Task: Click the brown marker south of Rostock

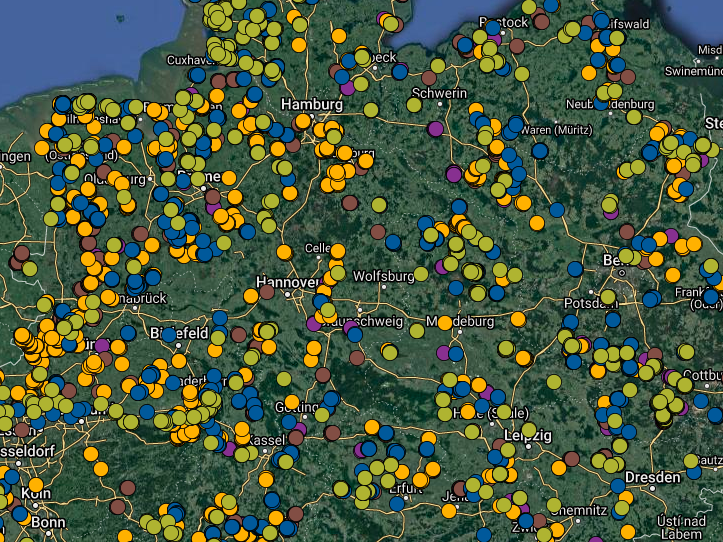Action: click(516, 46)
